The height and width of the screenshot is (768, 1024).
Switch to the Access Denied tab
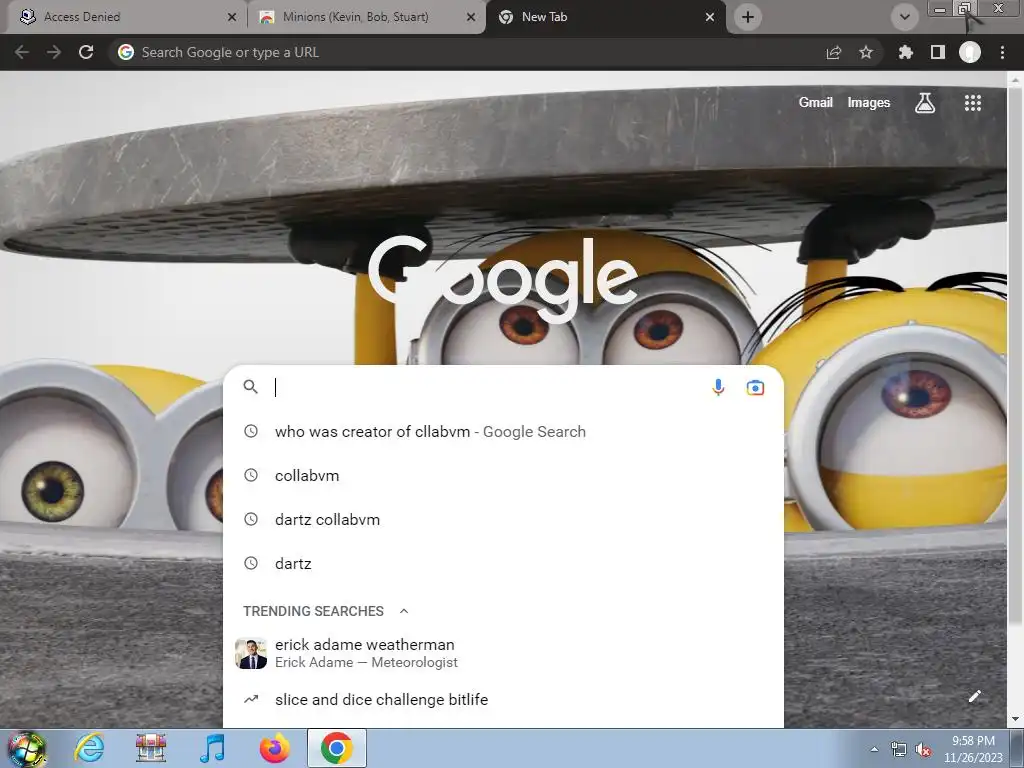[x=124, y=17]
